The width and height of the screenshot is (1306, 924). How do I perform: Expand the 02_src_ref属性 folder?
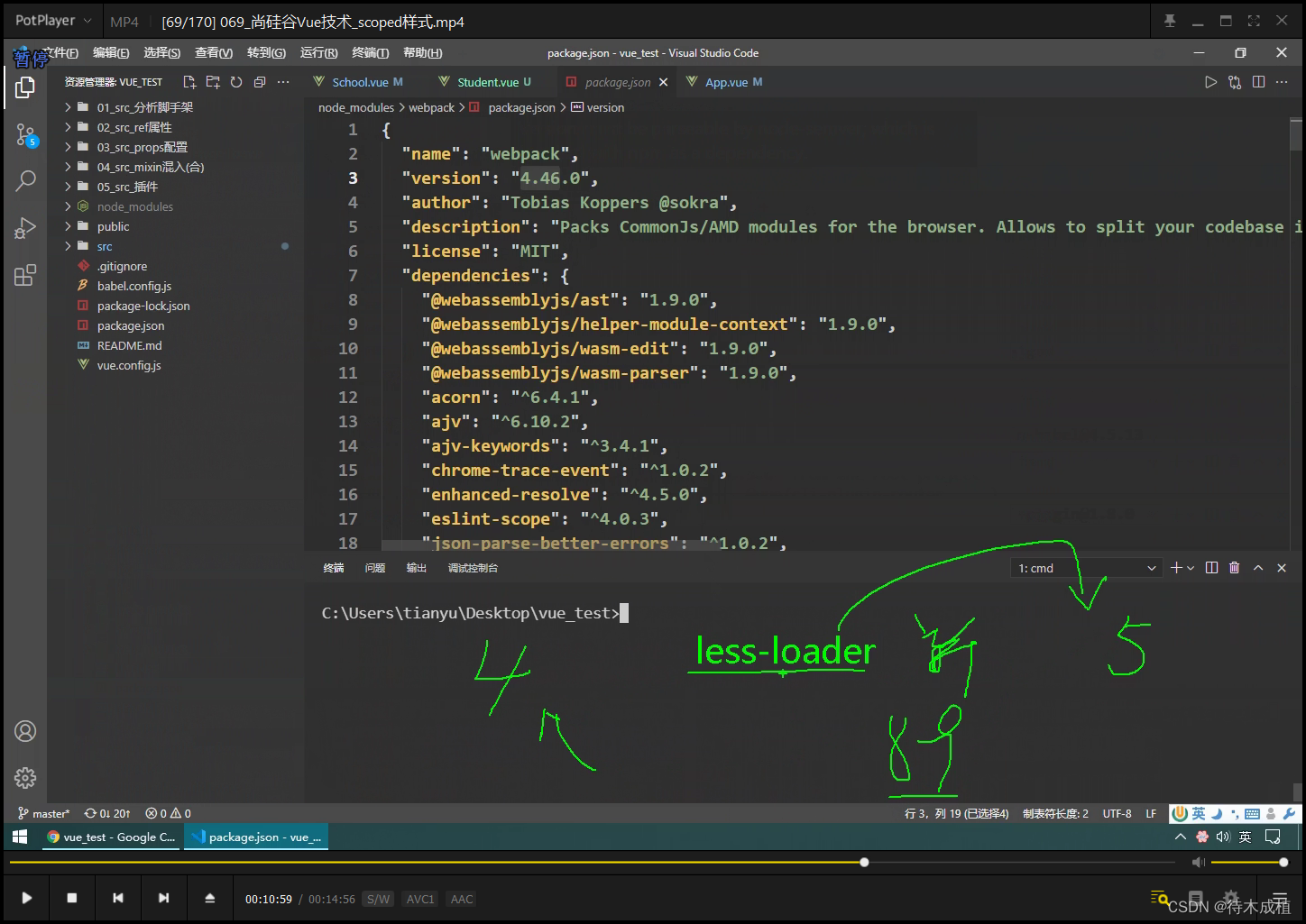(134, 127)
